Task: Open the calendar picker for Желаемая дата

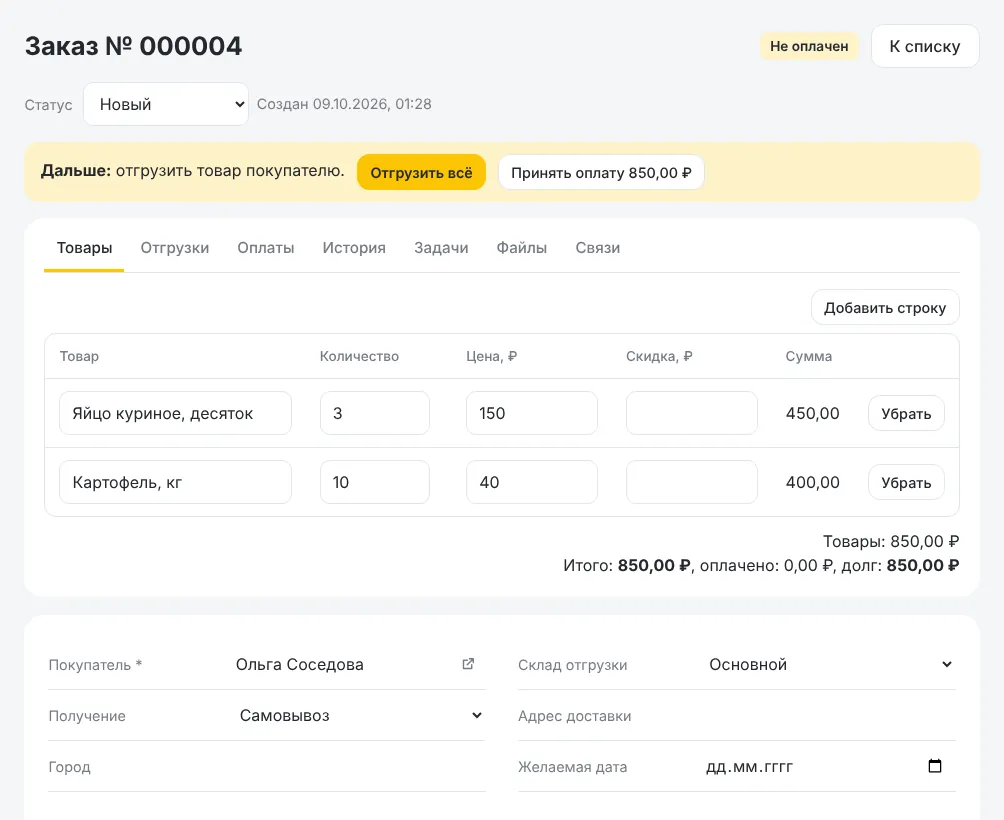Action: coord(935,766)
